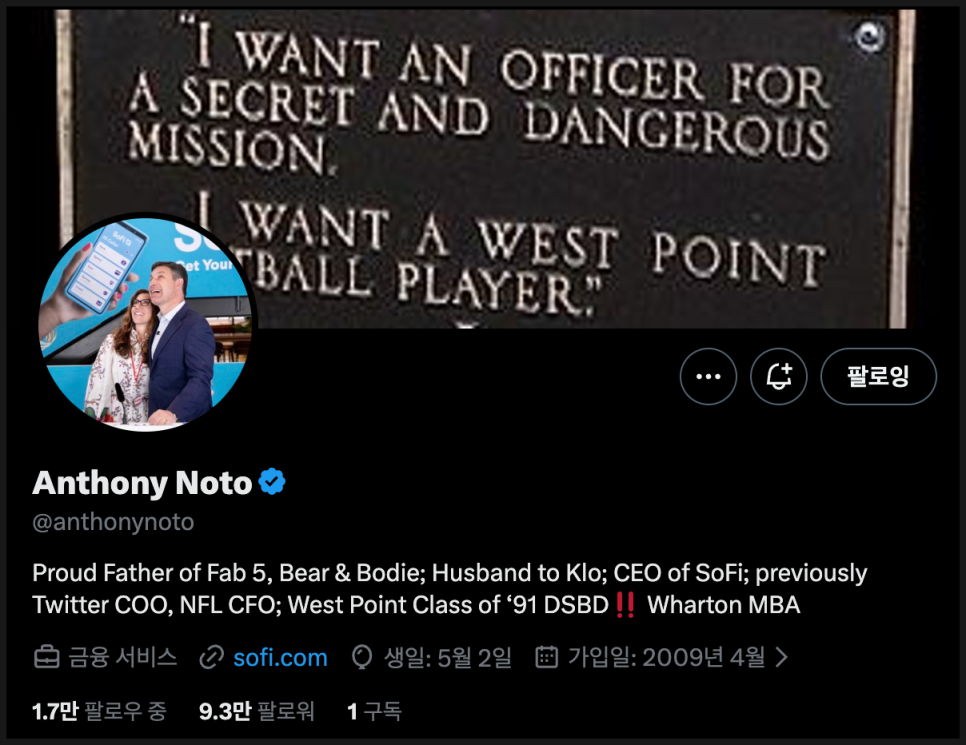Open the 1 구독 subscriptions list
Image resolution: width=966 pixels, height=745 pixels.
tap(374, 711)
